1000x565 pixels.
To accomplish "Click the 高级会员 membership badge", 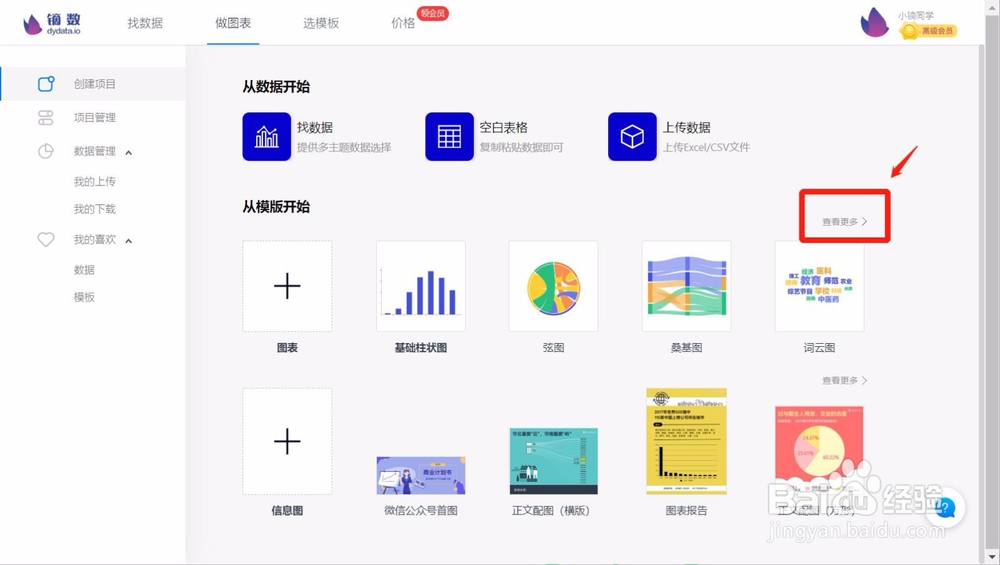I will click(x=929, y=31).
